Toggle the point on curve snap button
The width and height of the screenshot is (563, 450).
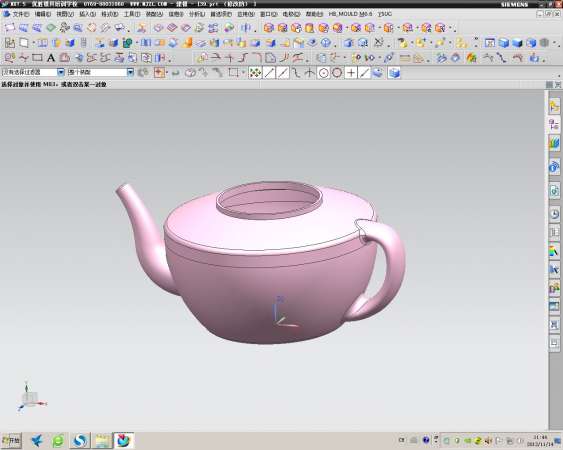[364, 73]
